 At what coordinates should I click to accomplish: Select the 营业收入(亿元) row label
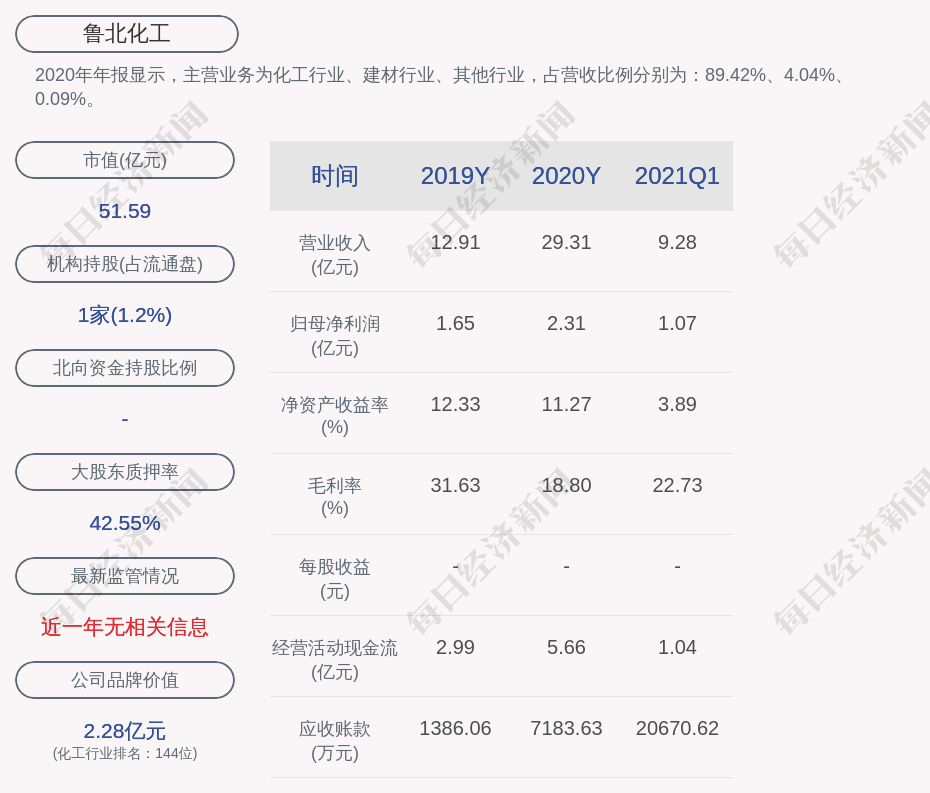[x=335, y=254]
